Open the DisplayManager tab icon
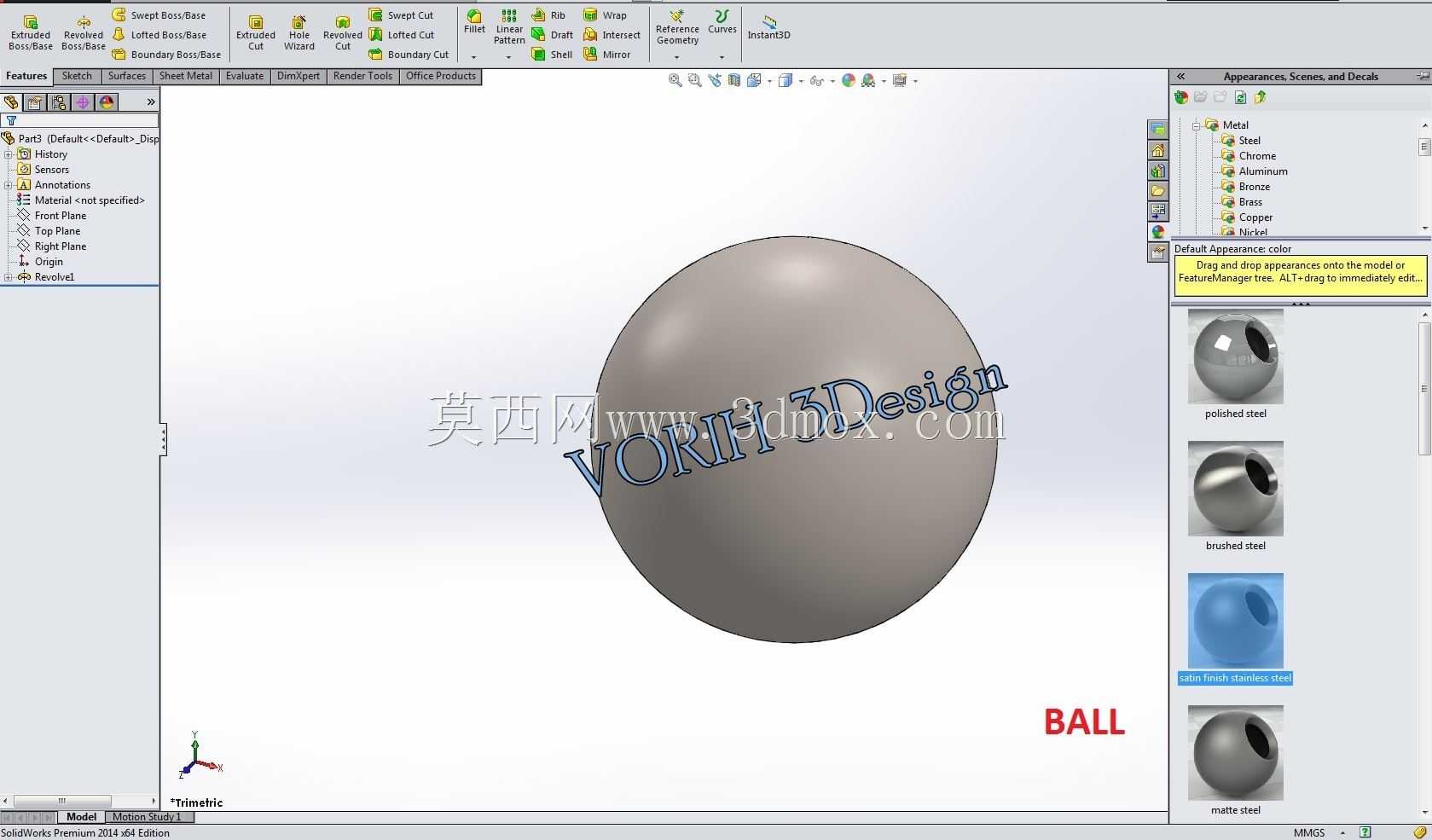This screenshot has width=1432, height=840. pos(106,102)
